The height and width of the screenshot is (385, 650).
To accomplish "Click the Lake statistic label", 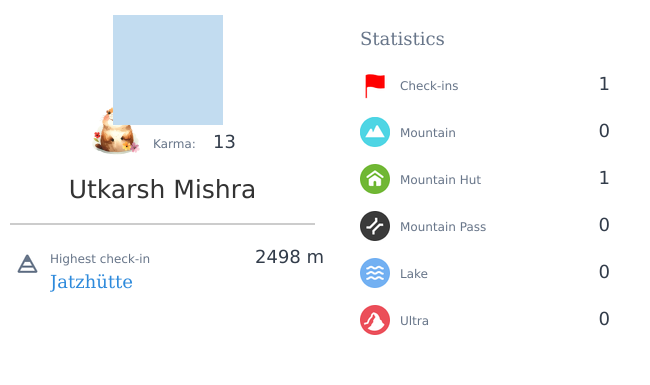I will point(414,274).
